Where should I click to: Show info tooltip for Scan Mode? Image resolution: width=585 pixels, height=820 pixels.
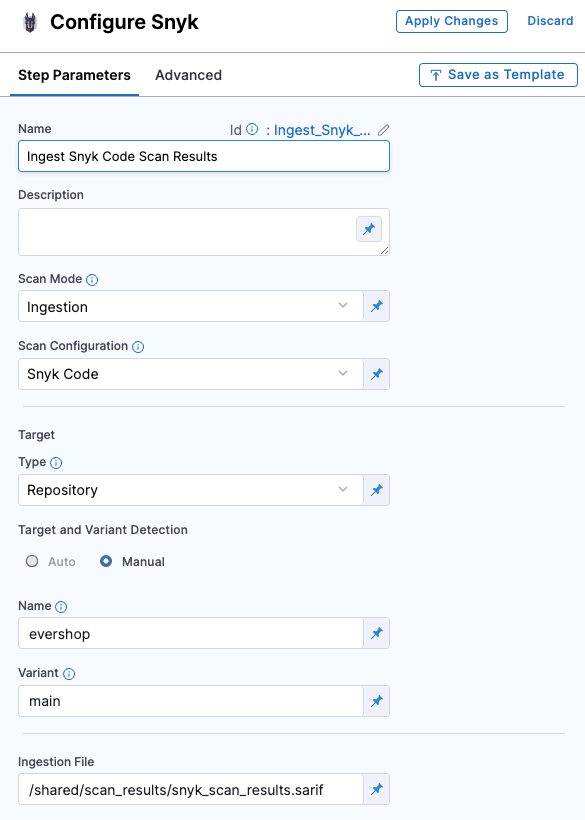tap(92, 280)
